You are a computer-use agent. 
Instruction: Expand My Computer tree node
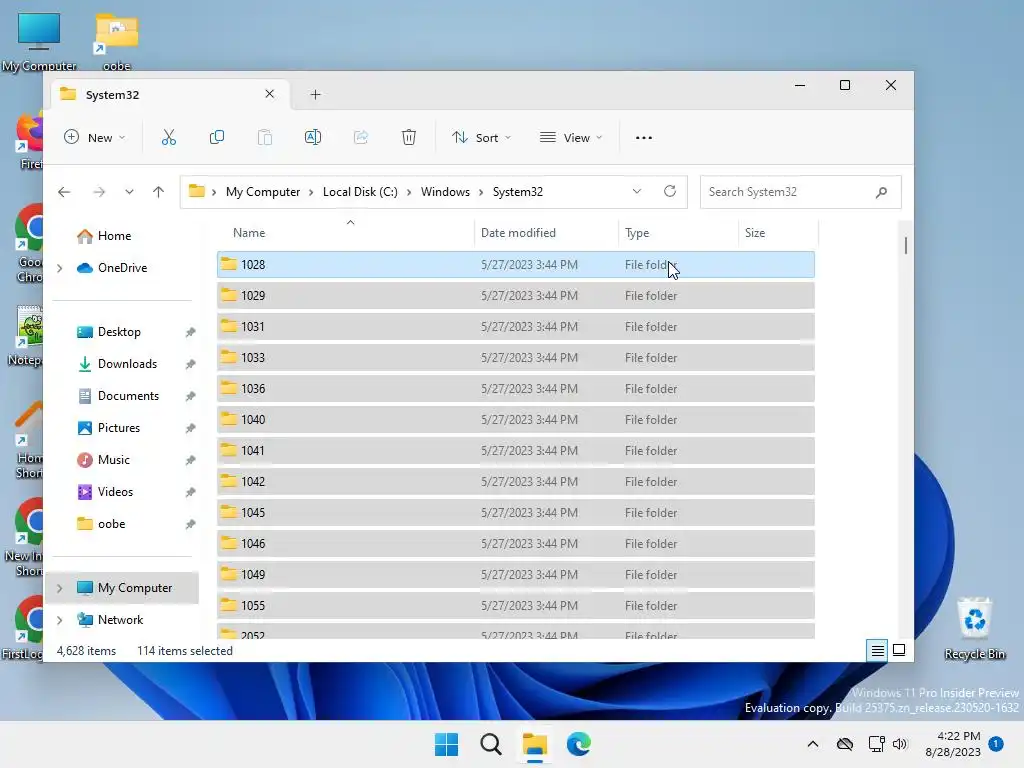pyautogui.click(x=59, y=588)
